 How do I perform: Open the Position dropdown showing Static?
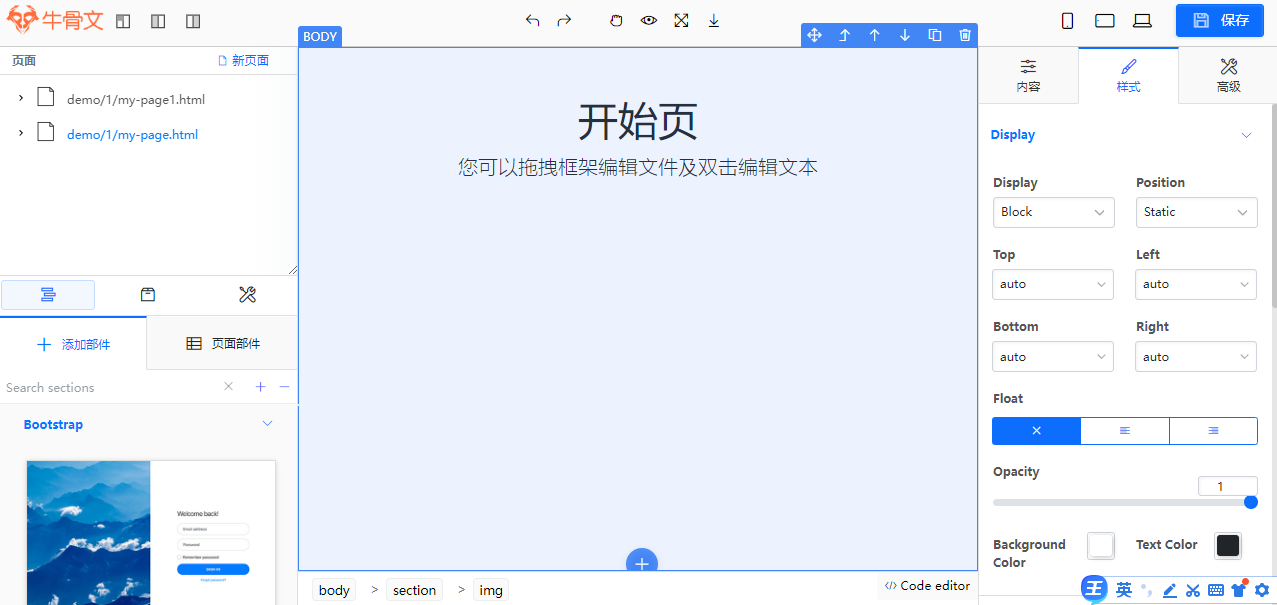point(1197,212)
